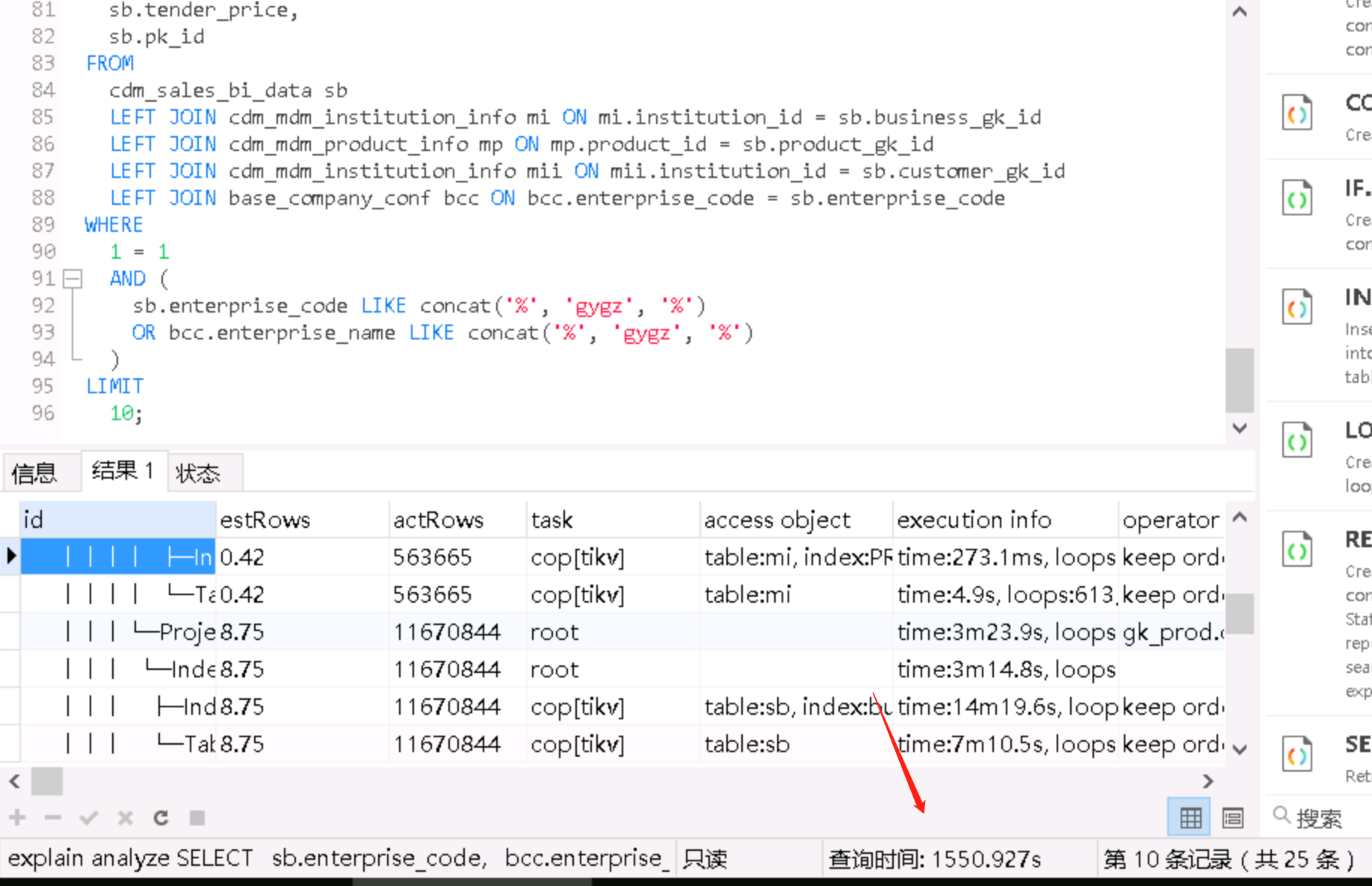Screen dimensions: 1372x886
Task: Refresh results with the circular arrow icon
Action: pos(161,817)
